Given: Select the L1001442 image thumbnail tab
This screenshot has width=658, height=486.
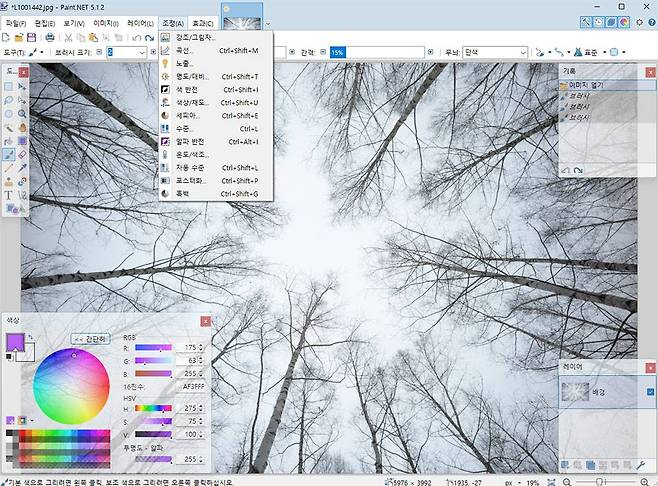Looking at the screenshot, I should pos(242,16).
